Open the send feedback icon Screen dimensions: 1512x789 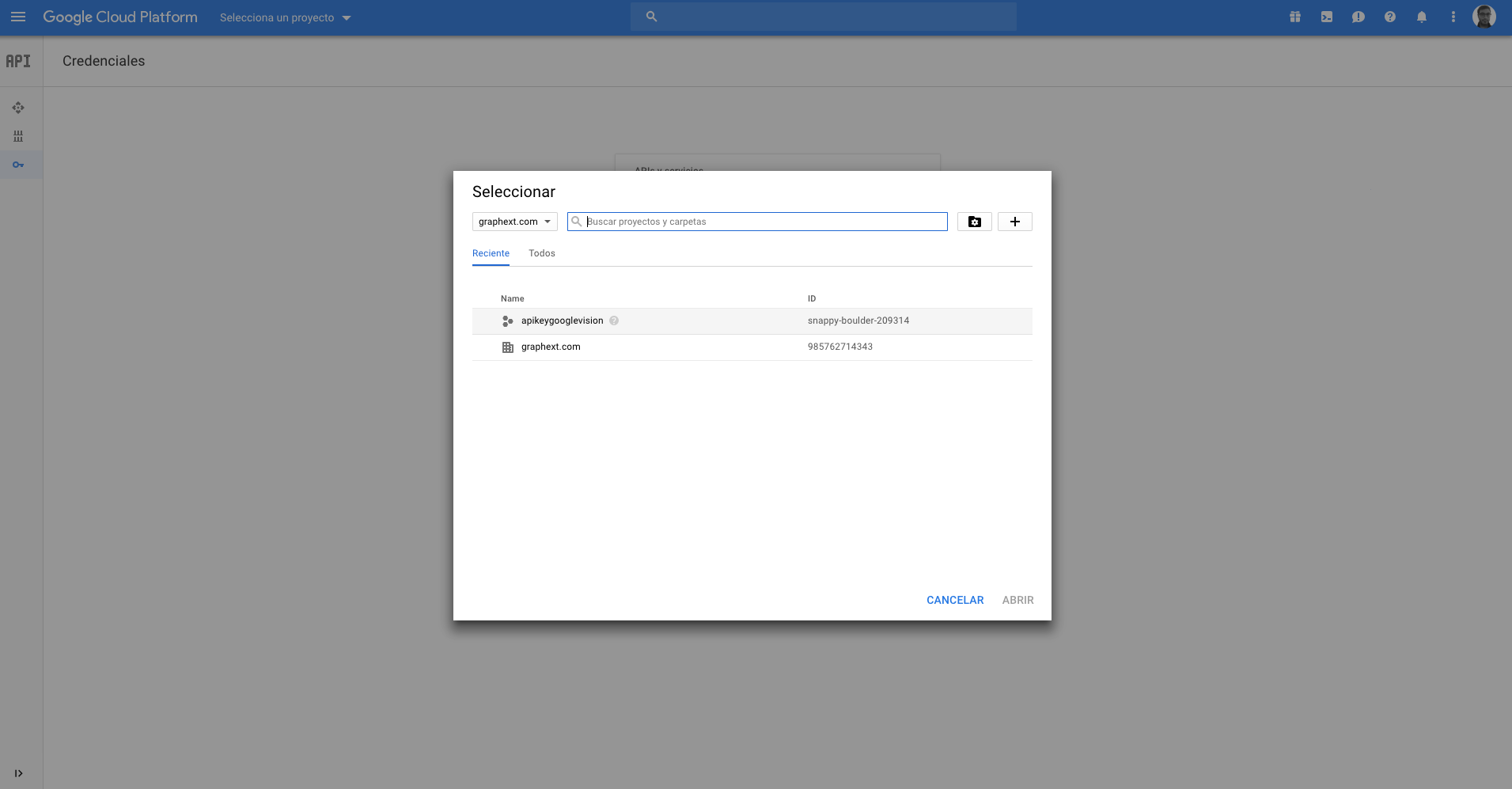click(x=1359, y=17)
